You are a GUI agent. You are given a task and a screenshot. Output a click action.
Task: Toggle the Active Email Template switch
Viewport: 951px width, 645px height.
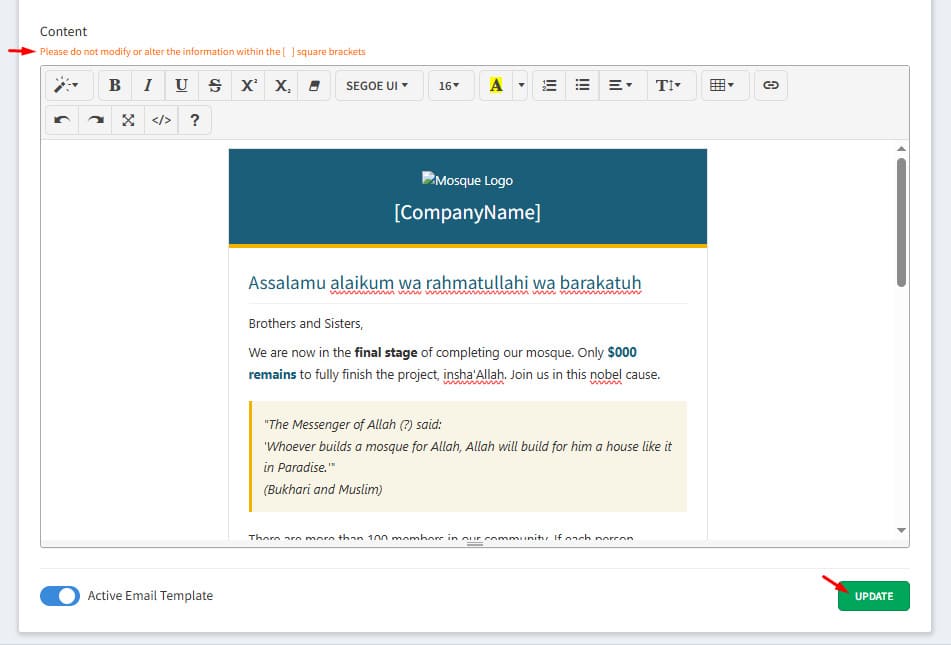[x=60, y=596]
